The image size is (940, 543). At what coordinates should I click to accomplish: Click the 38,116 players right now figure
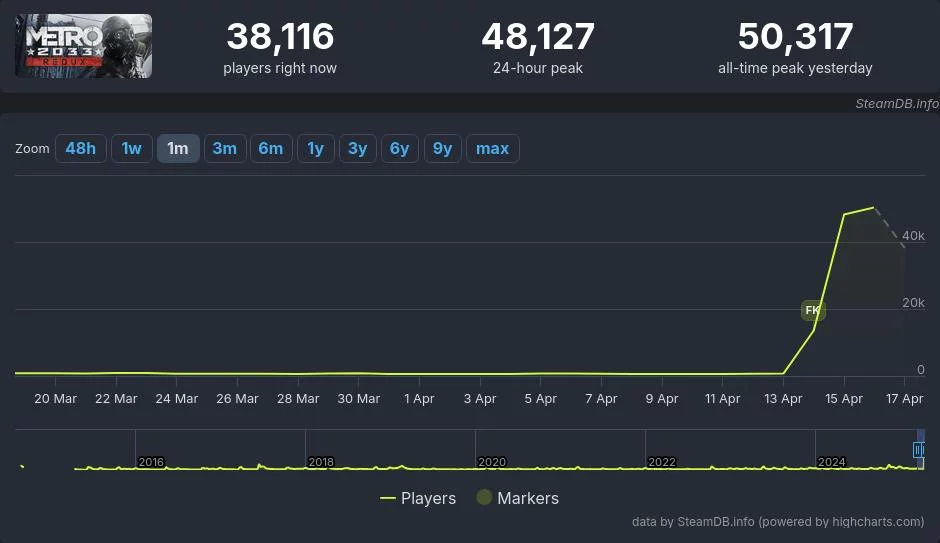tap(280, 37)
